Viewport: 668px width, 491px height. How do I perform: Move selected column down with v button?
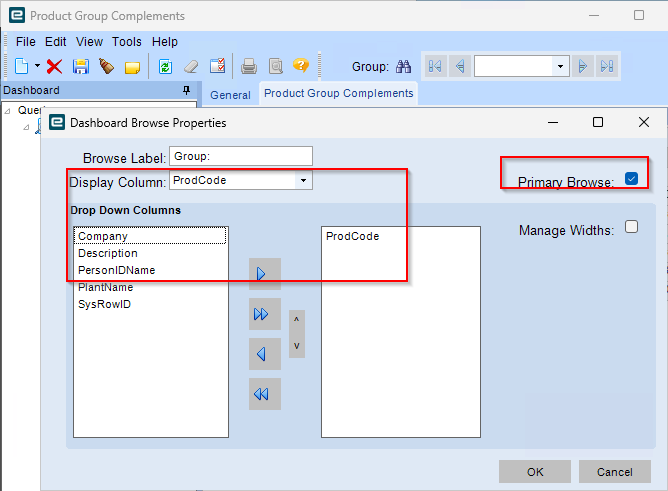pyautogui.click(x=297, y=346)
